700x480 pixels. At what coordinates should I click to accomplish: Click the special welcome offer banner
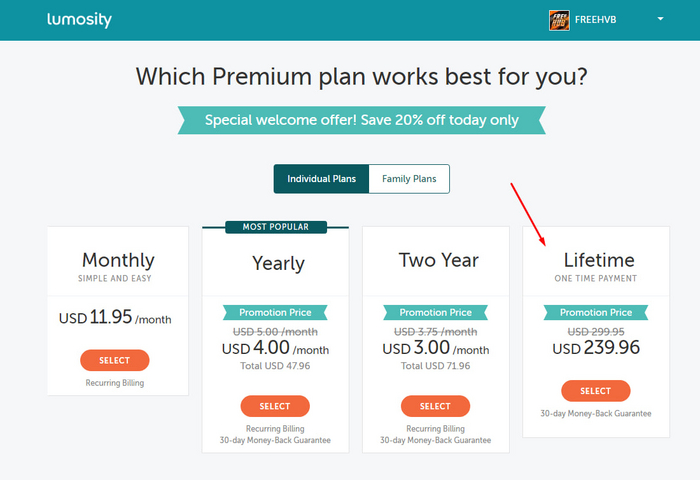pos(362,120)
